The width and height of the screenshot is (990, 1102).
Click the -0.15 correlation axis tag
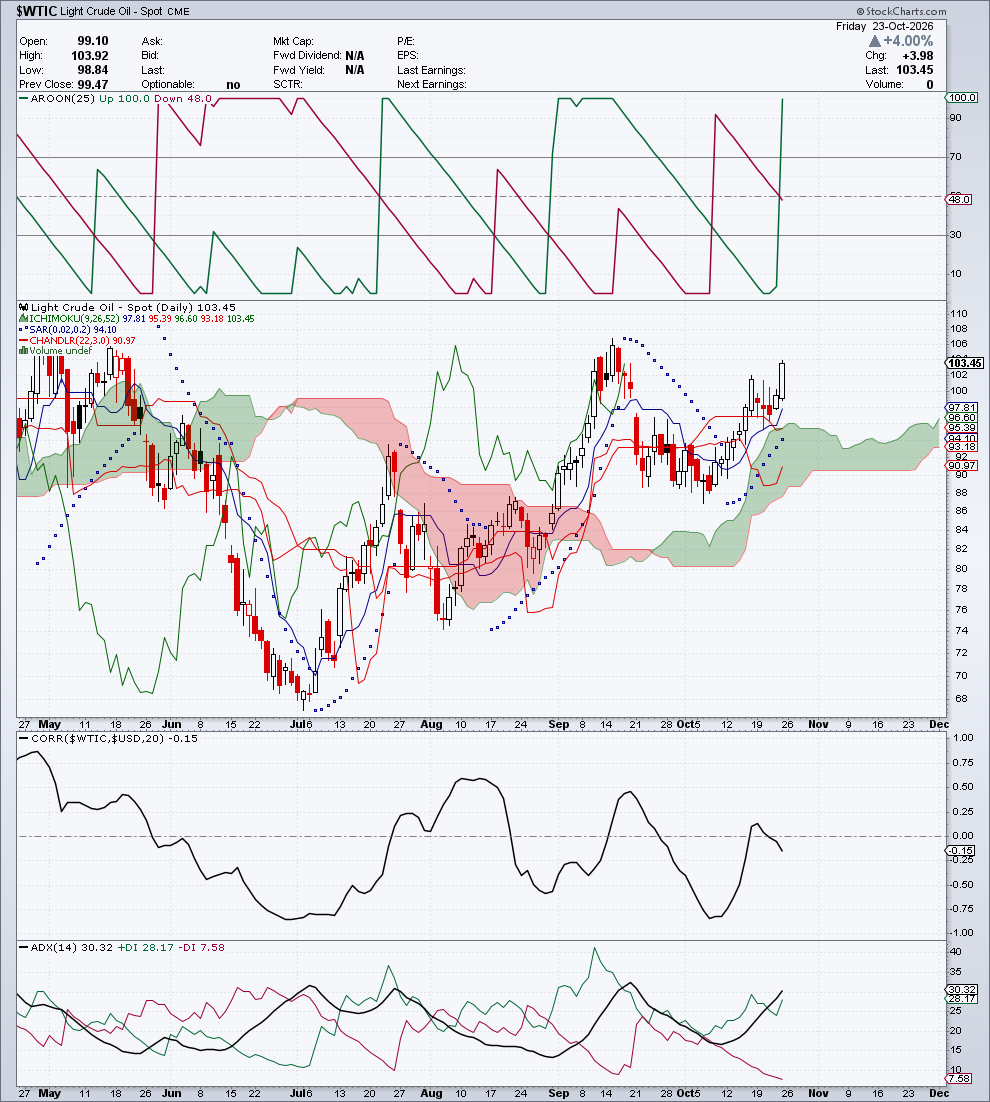tap(960, 850)
